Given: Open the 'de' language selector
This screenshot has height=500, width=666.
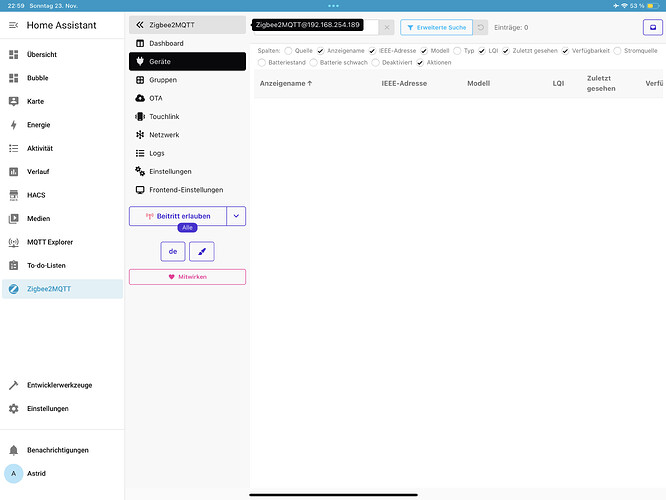Looking at the screenshot, I should point(172,251).
